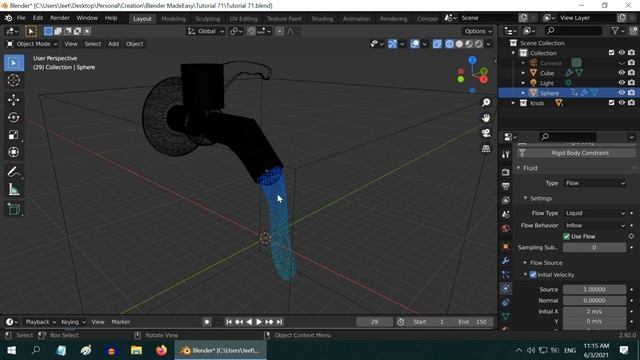Switch to the Modeling workspace tab
Viewport: 640px width, 360px height.
coord(173,18)
